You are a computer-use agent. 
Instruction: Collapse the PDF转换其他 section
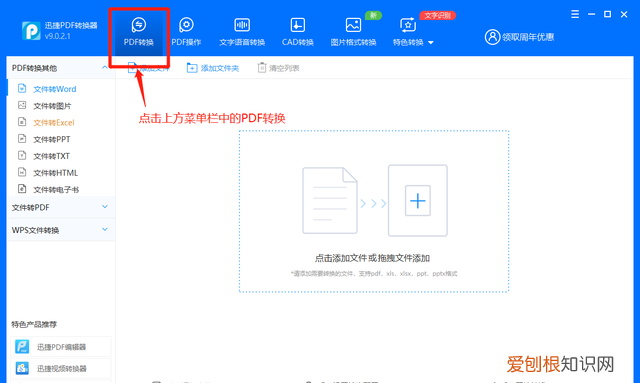[x=104, y=67]
